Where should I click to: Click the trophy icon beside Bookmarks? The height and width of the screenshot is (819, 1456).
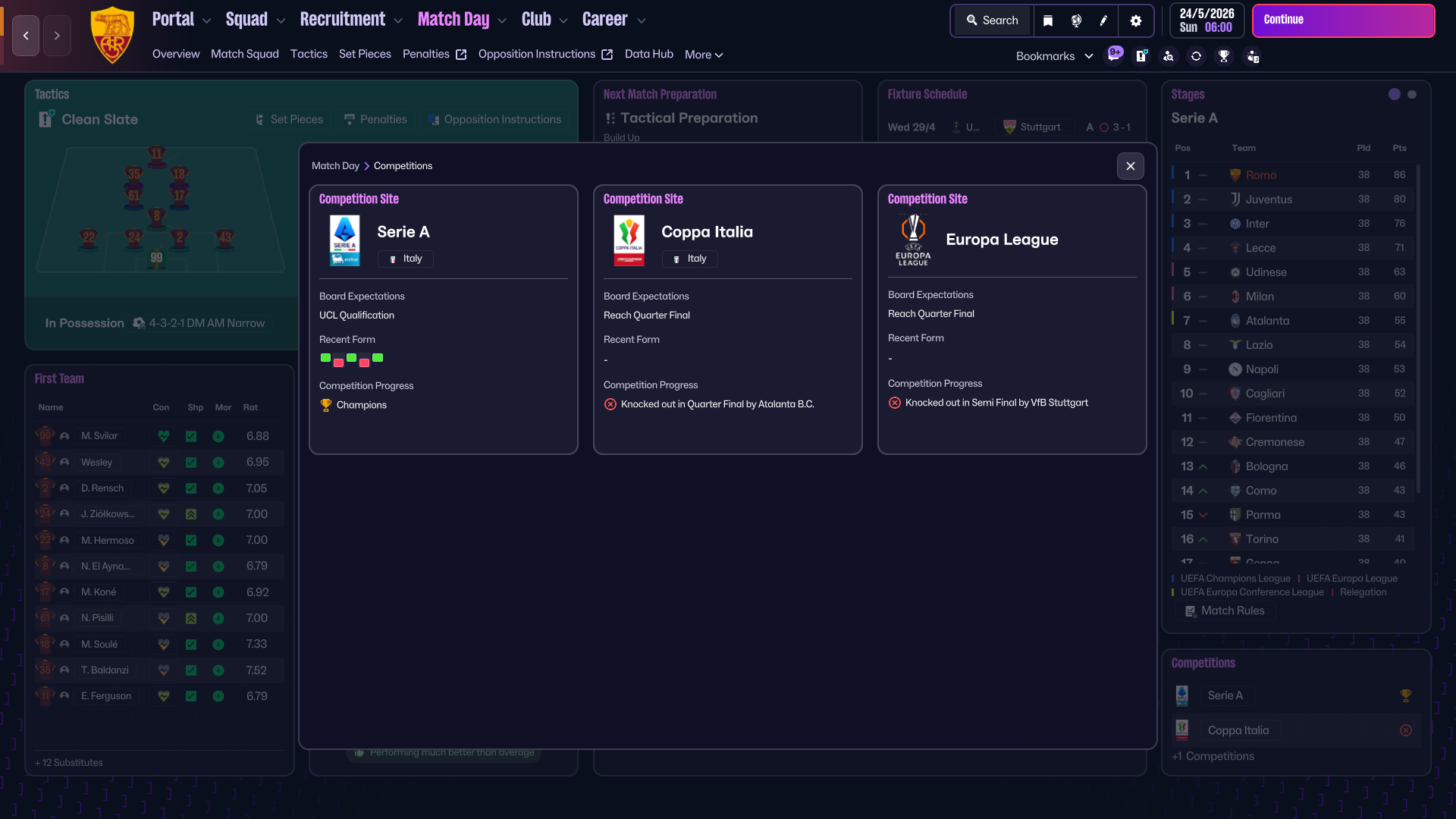1223,56
